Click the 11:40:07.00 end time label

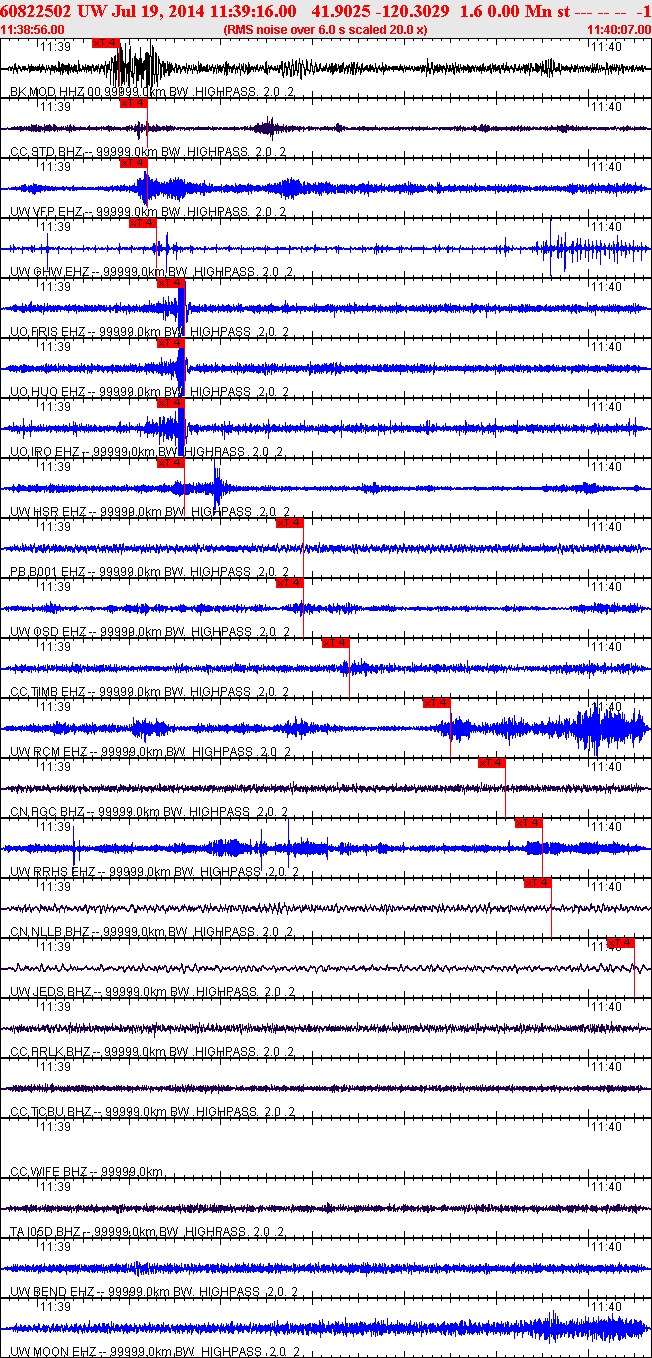[618, 30]
